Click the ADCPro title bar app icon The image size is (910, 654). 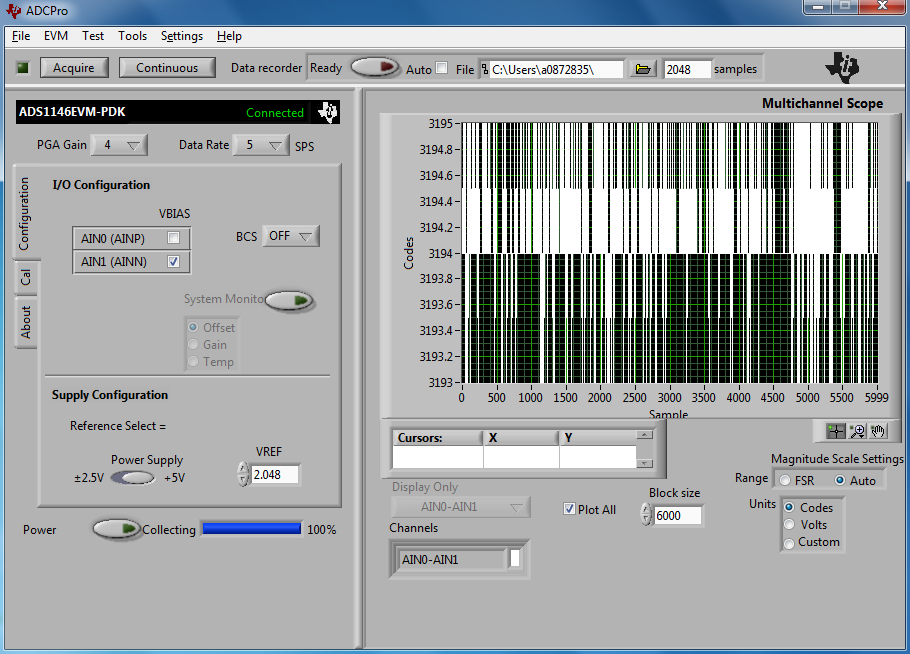click(x=13, y=10)
